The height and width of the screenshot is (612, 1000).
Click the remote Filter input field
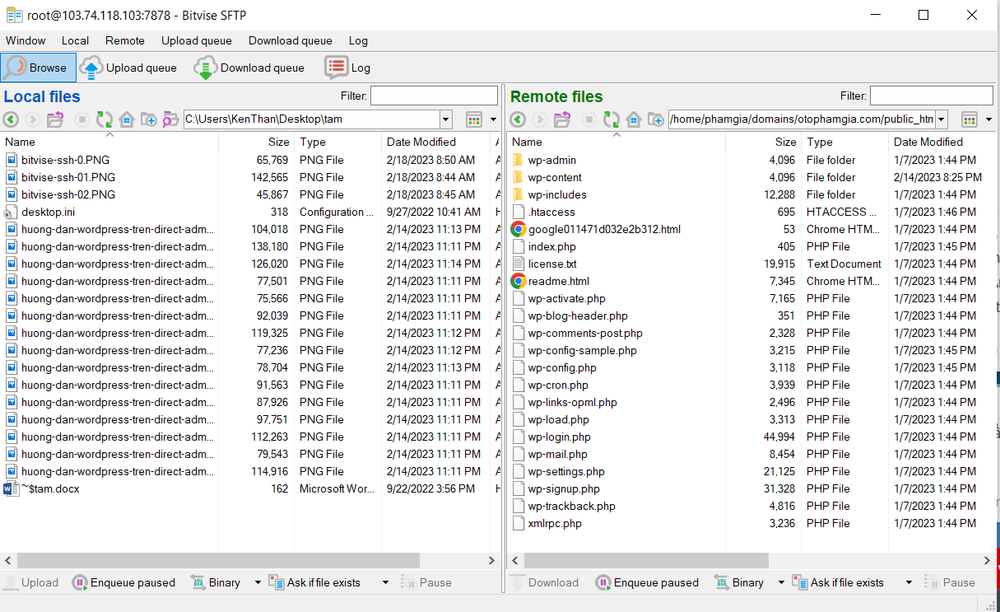pyautogui.click(x=930, y=96)
